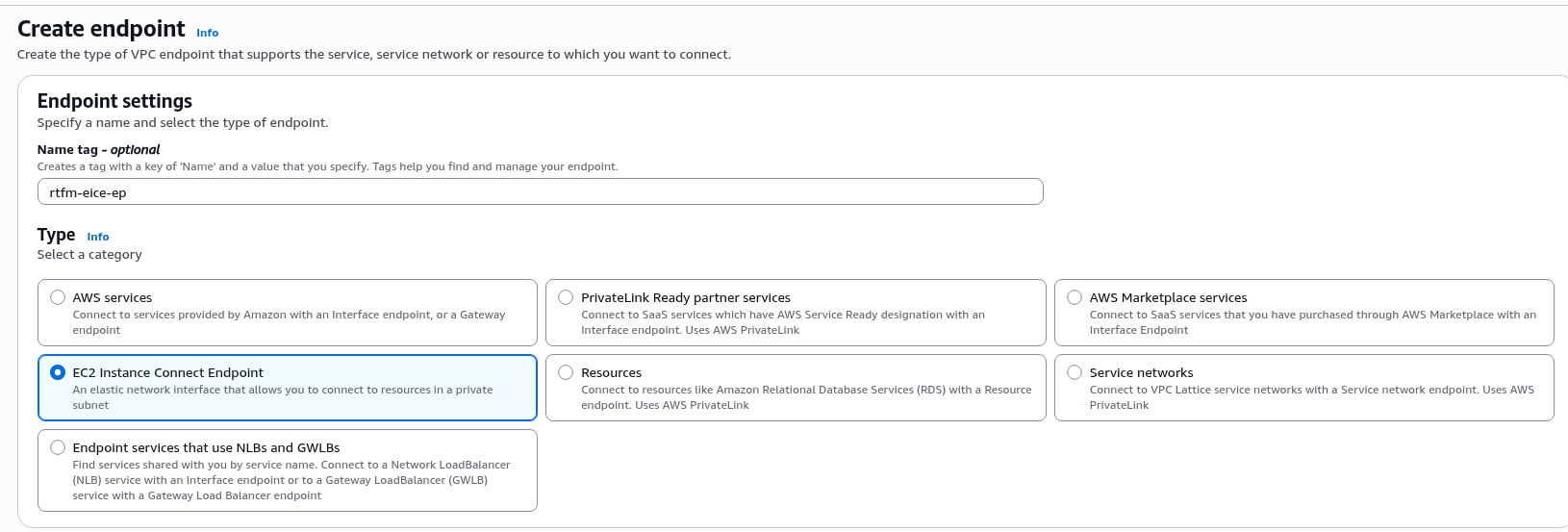1568x532 pixels.
Task: Open the Info link next to Type
Action: [x=98, y=237]
